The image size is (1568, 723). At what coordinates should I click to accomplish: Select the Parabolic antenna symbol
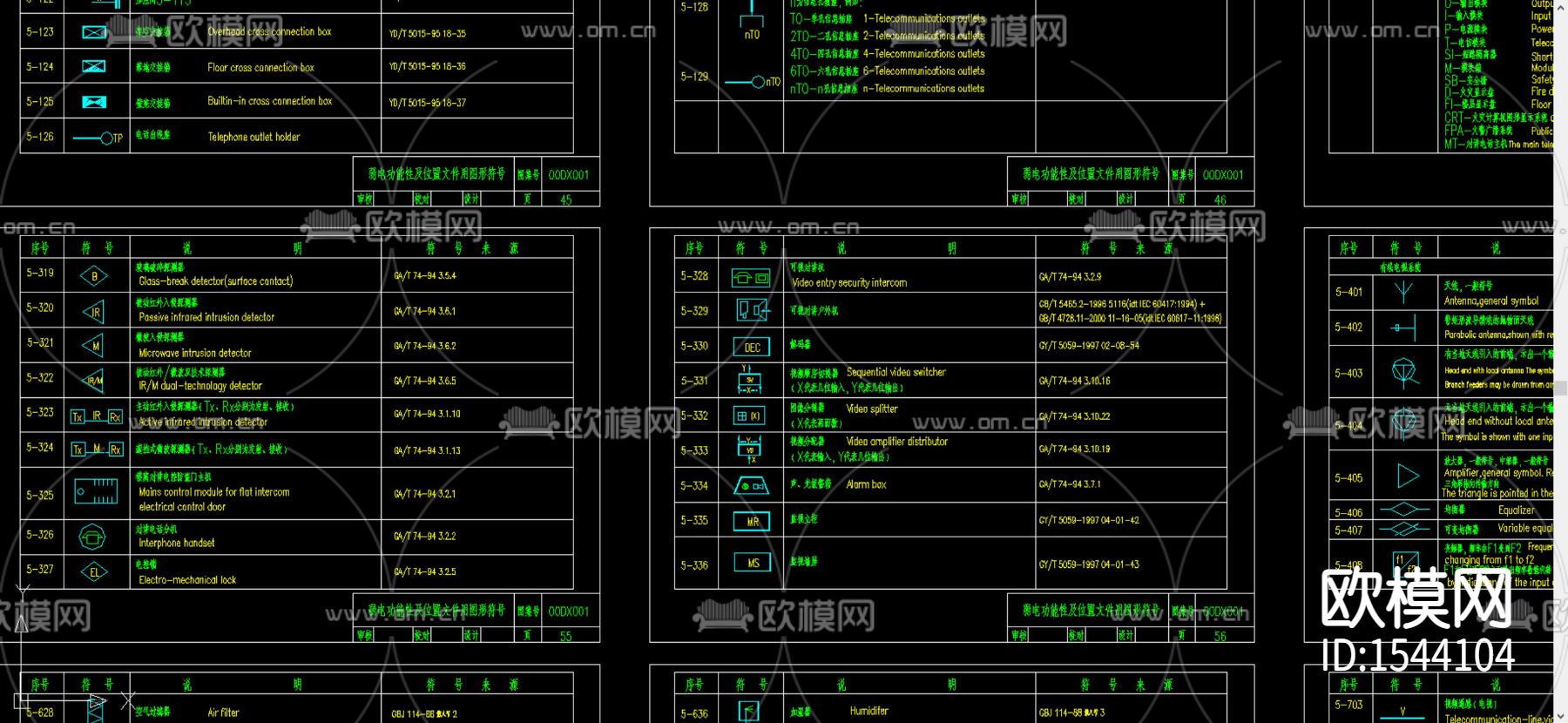click(1402, 328)
